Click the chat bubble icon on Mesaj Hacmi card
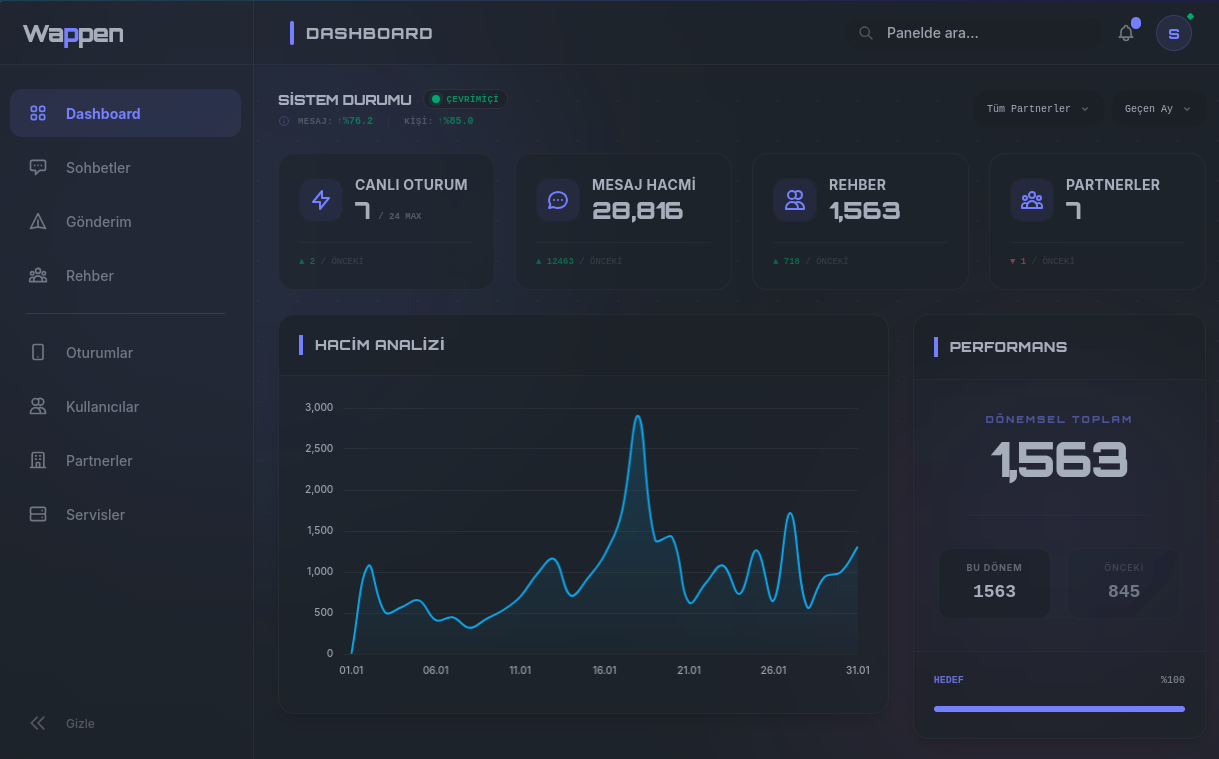This screenshot has width=1219, height=759. pos(558,200)
